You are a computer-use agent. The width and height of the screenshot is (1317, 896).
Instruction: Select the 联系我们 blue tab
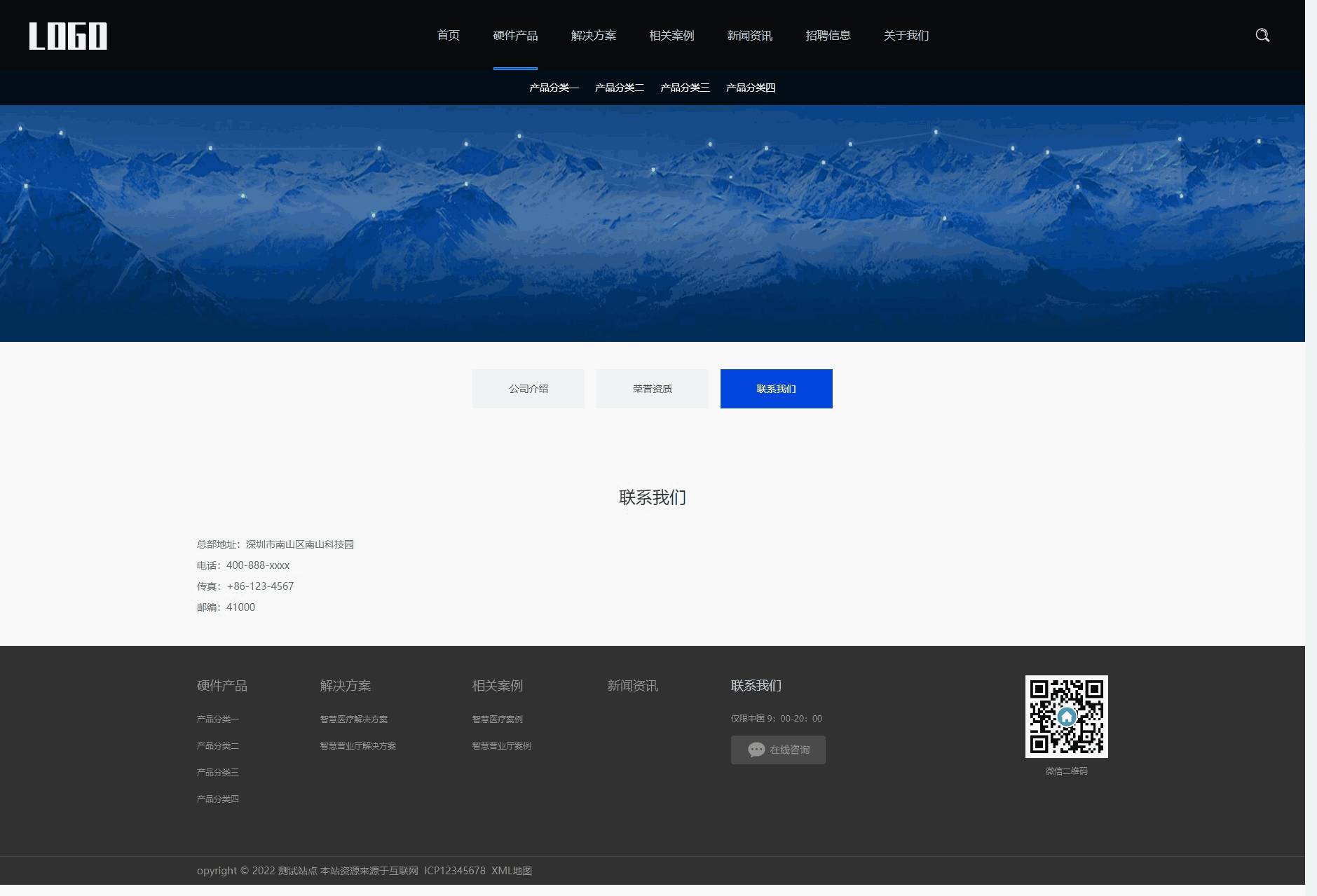[x=776, y=389]
